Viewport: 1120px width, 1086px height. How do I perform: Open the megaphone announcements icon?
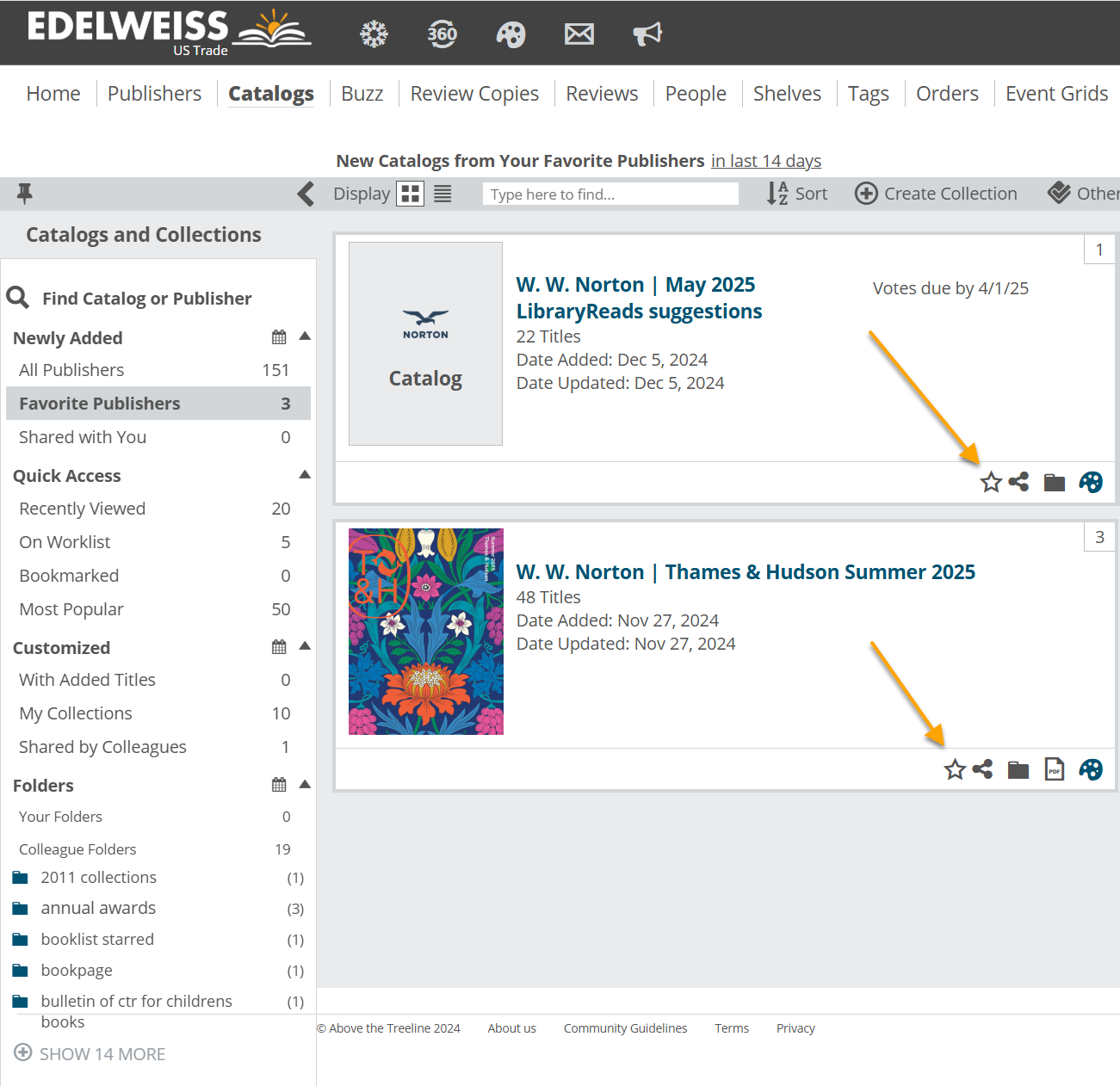tap(647, 34)
